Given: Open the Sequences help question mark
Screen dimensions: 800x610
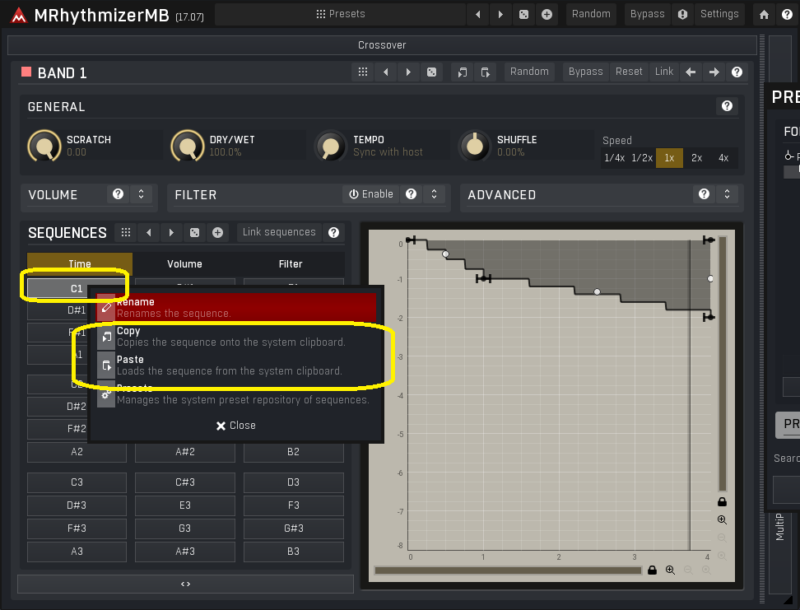Looking at the screenshot, I should (334, 232).
